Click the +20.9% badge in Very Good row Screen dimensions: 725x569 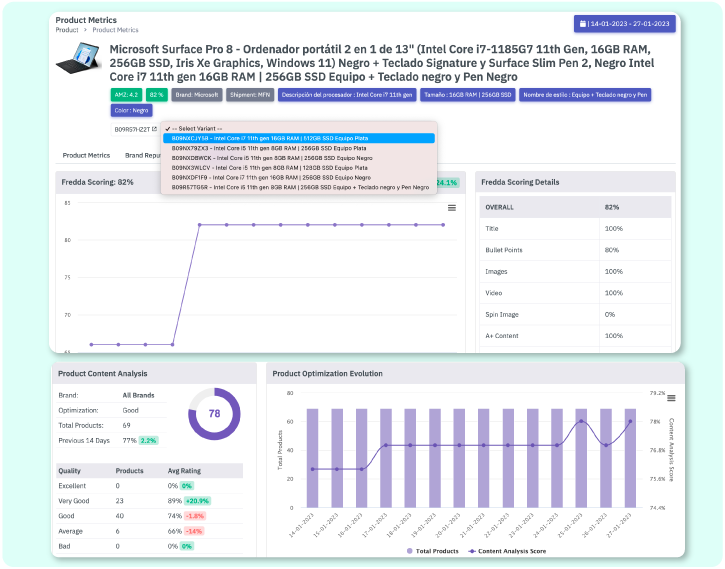pos(197,501)
